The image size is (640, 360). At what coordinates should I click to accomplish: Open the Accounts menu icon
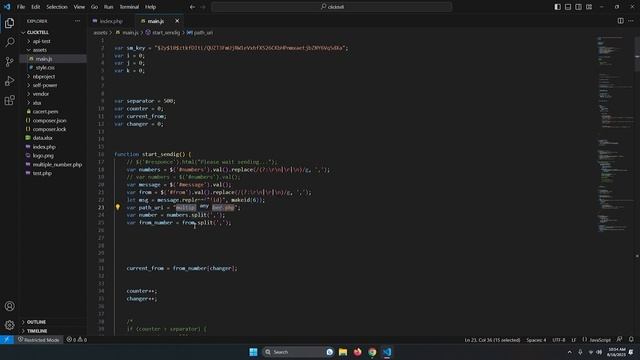9,306
